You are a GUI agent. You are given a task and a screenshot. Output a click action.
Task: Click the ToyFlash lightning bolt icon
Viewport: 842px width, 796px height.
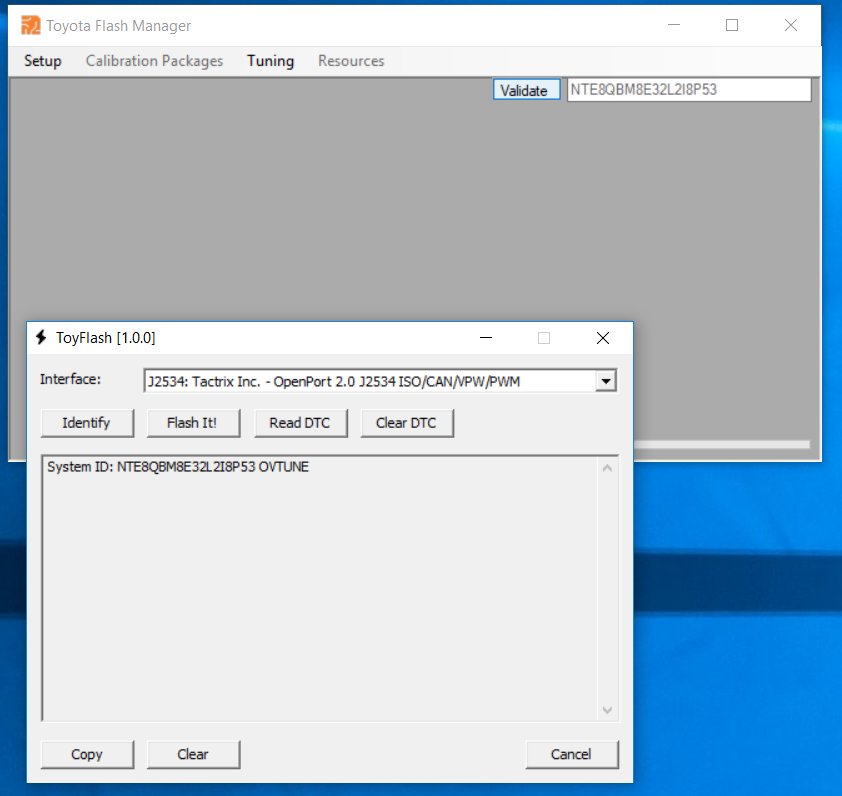[x=41, y=337]
